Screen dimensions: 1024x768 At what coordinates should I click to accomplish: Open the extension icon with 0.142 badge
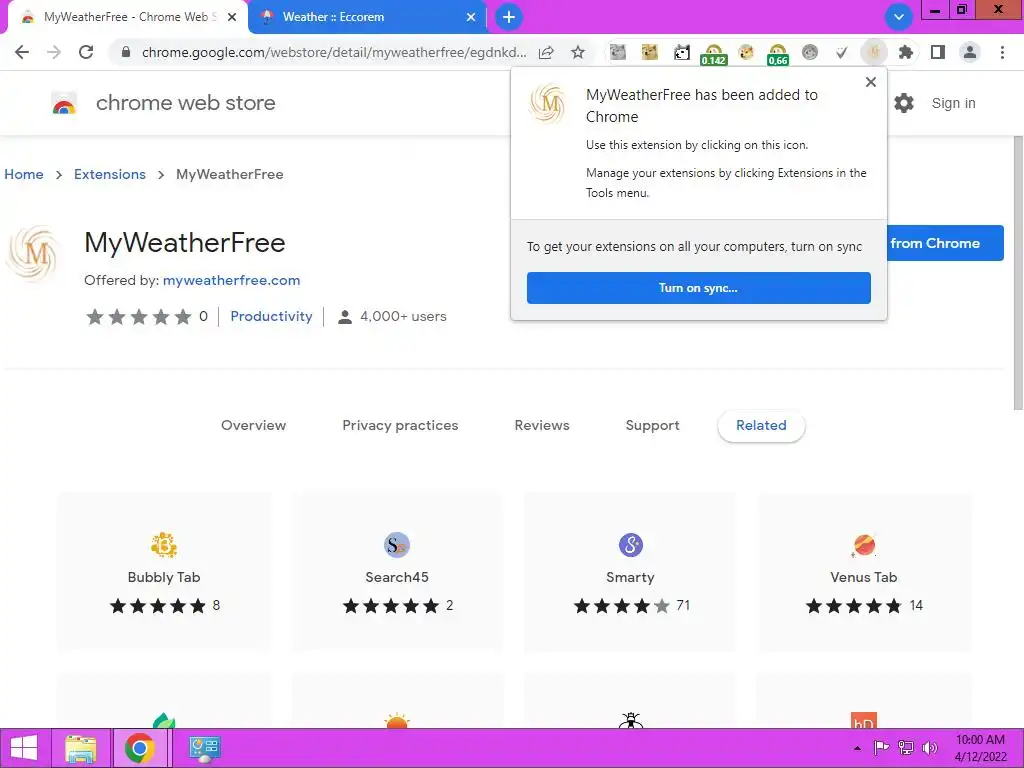(713, 54)
